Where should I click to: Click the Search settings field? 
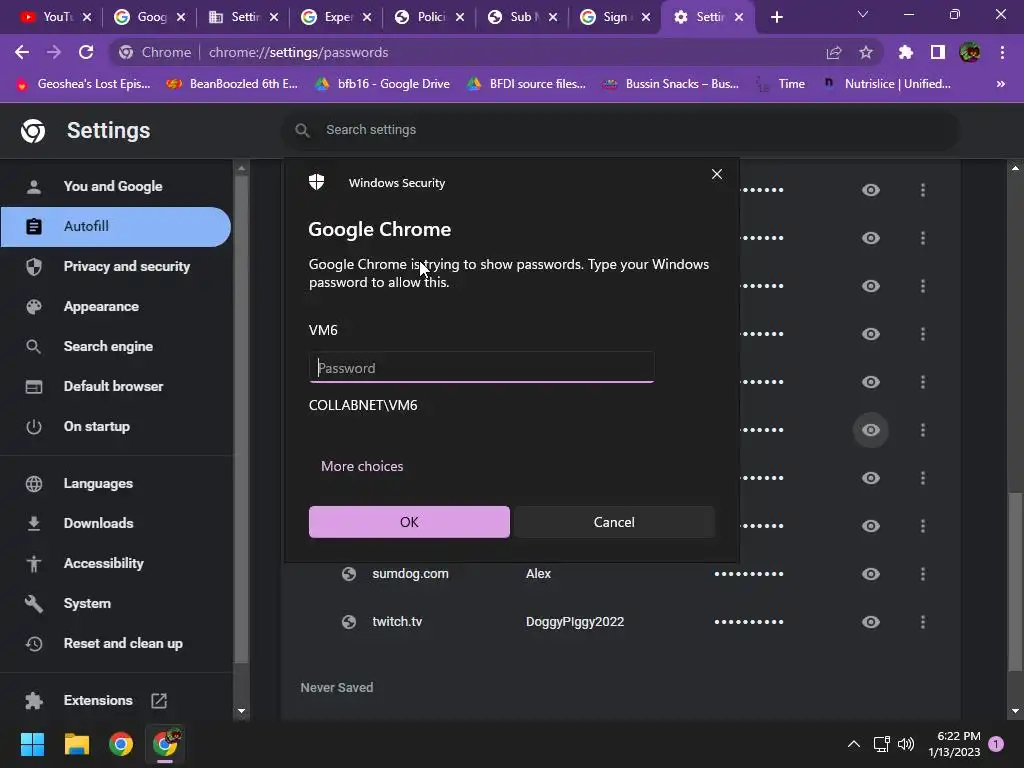pyautogui.click(x=620, y=130)
